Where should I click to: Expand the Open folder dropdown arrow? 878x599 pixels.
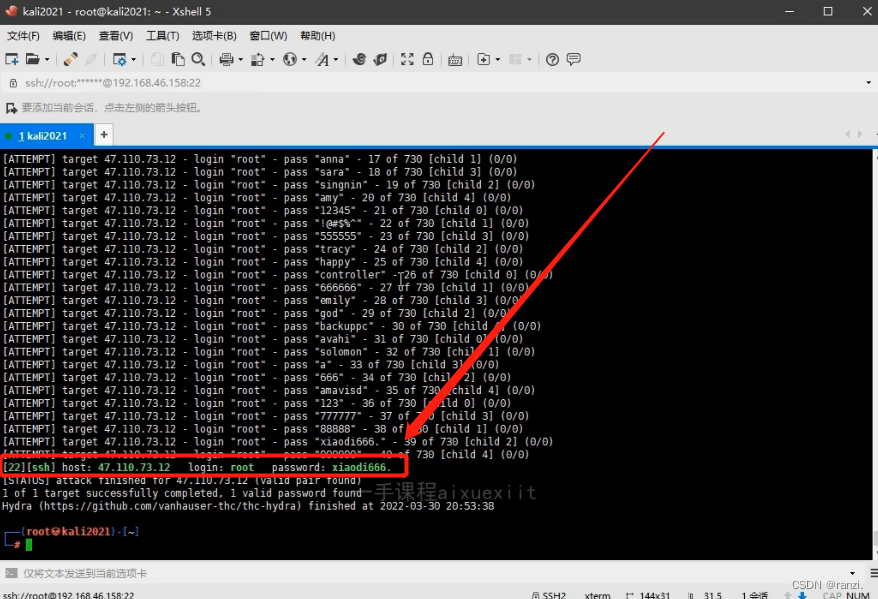coord(47,59)
